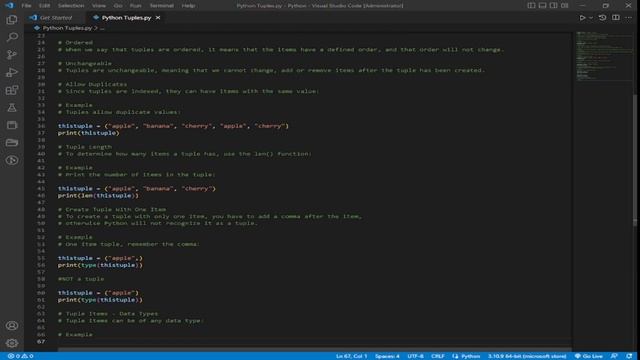Open the Explorer view in activity bar
Screen dimensions: 640x360
pyautogui.click(x=12, y=20)
